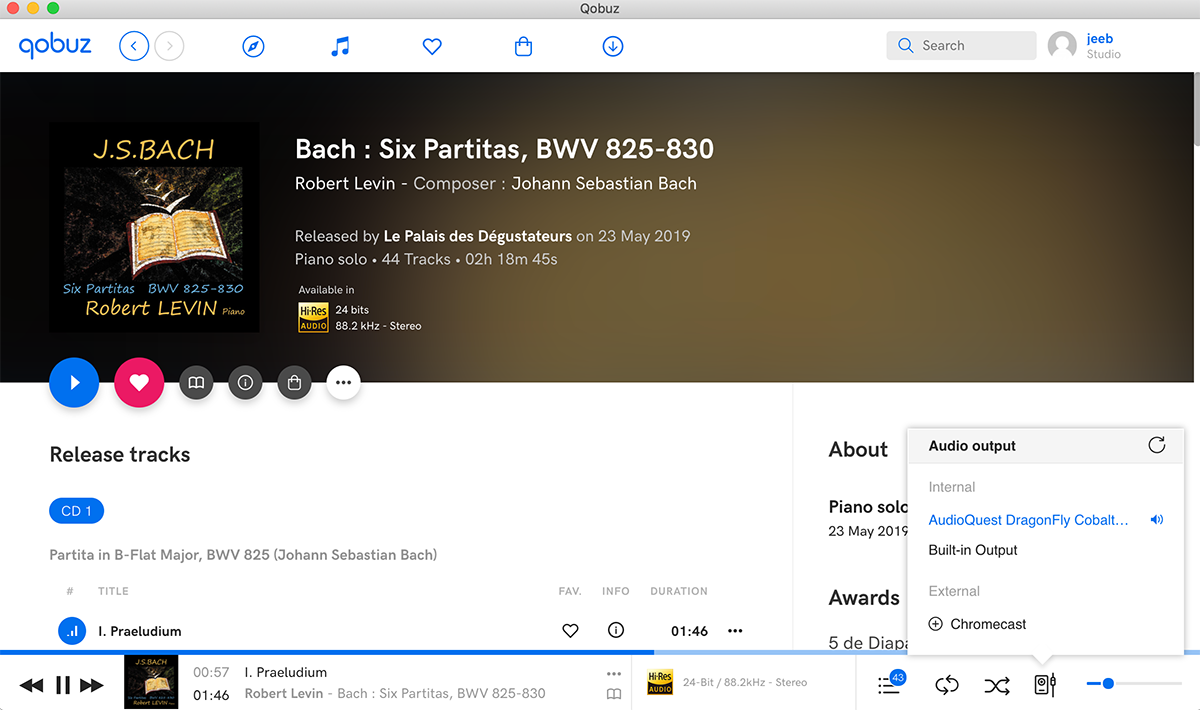Image resolution: width=1200 pixels, height=710 pixels.
Task: Open composer Johann Sebastian Bach link
Action: (x=604, y=183)
